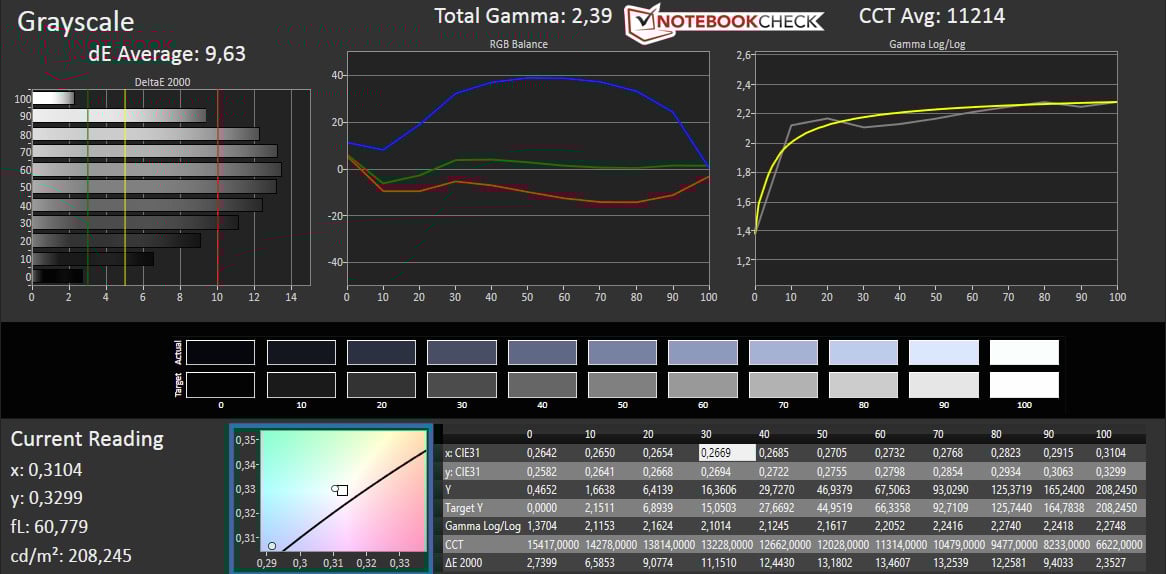
Task: Click the Gamma Log/Log chart
Action: [935, 170]
